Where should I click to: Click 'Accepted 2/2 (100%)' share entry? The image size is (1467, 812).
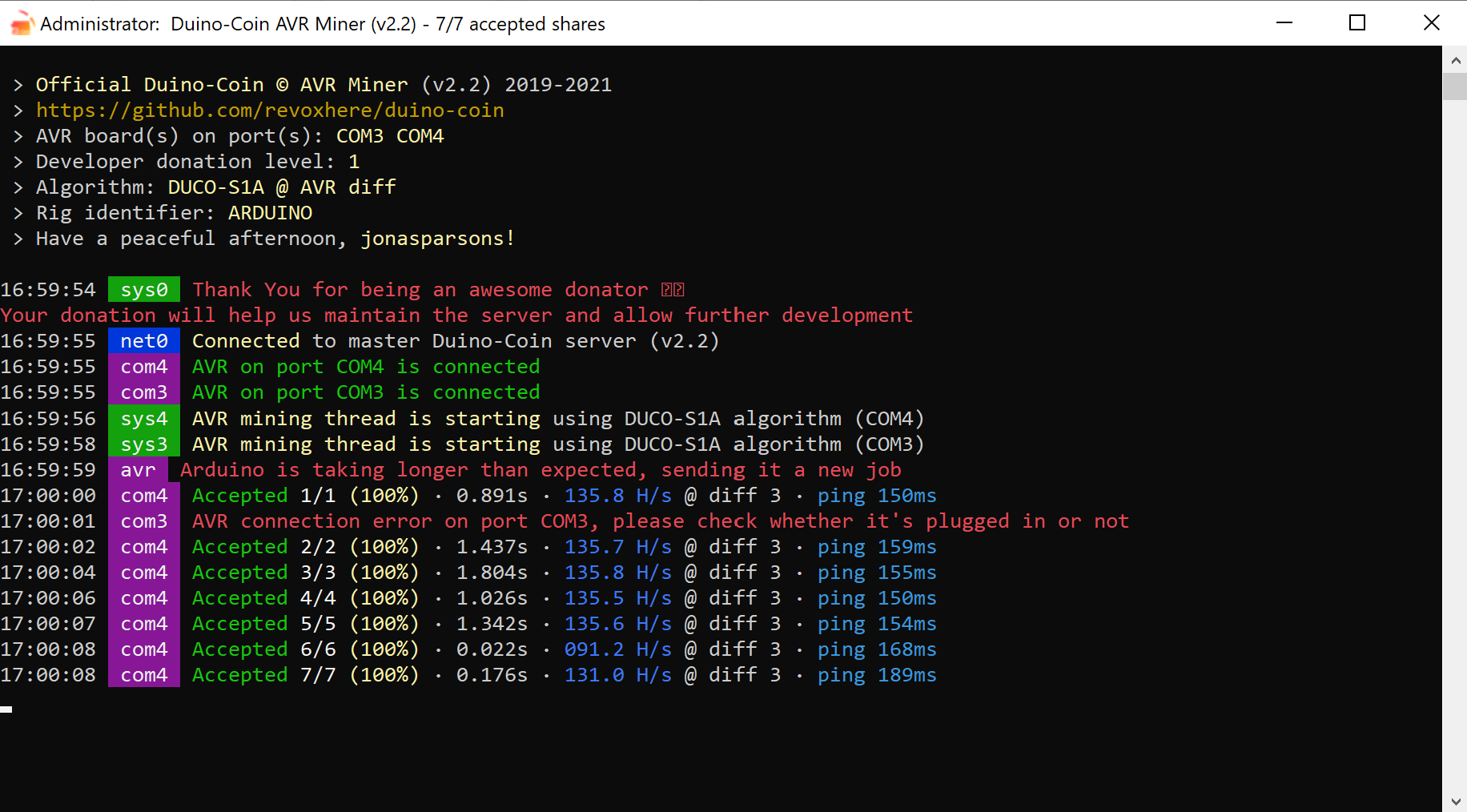pyautogui.click(x=306, y=547)
